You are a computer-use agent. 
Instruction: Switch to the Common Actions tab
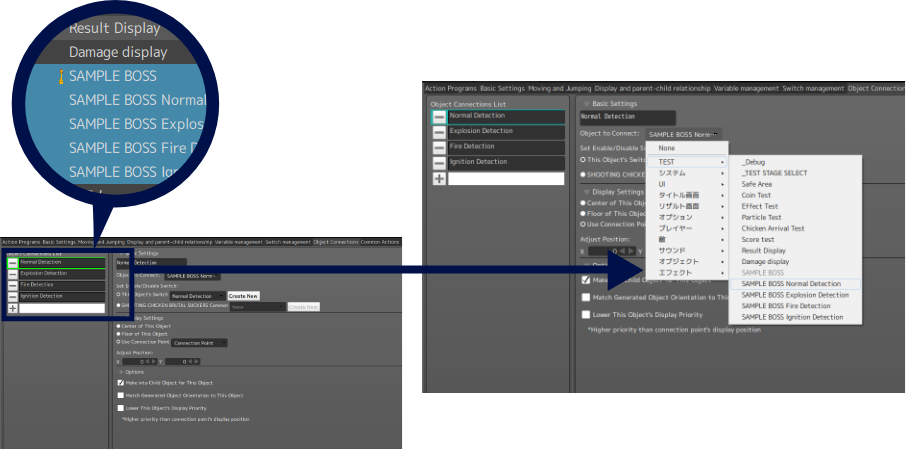coord(380,242)
